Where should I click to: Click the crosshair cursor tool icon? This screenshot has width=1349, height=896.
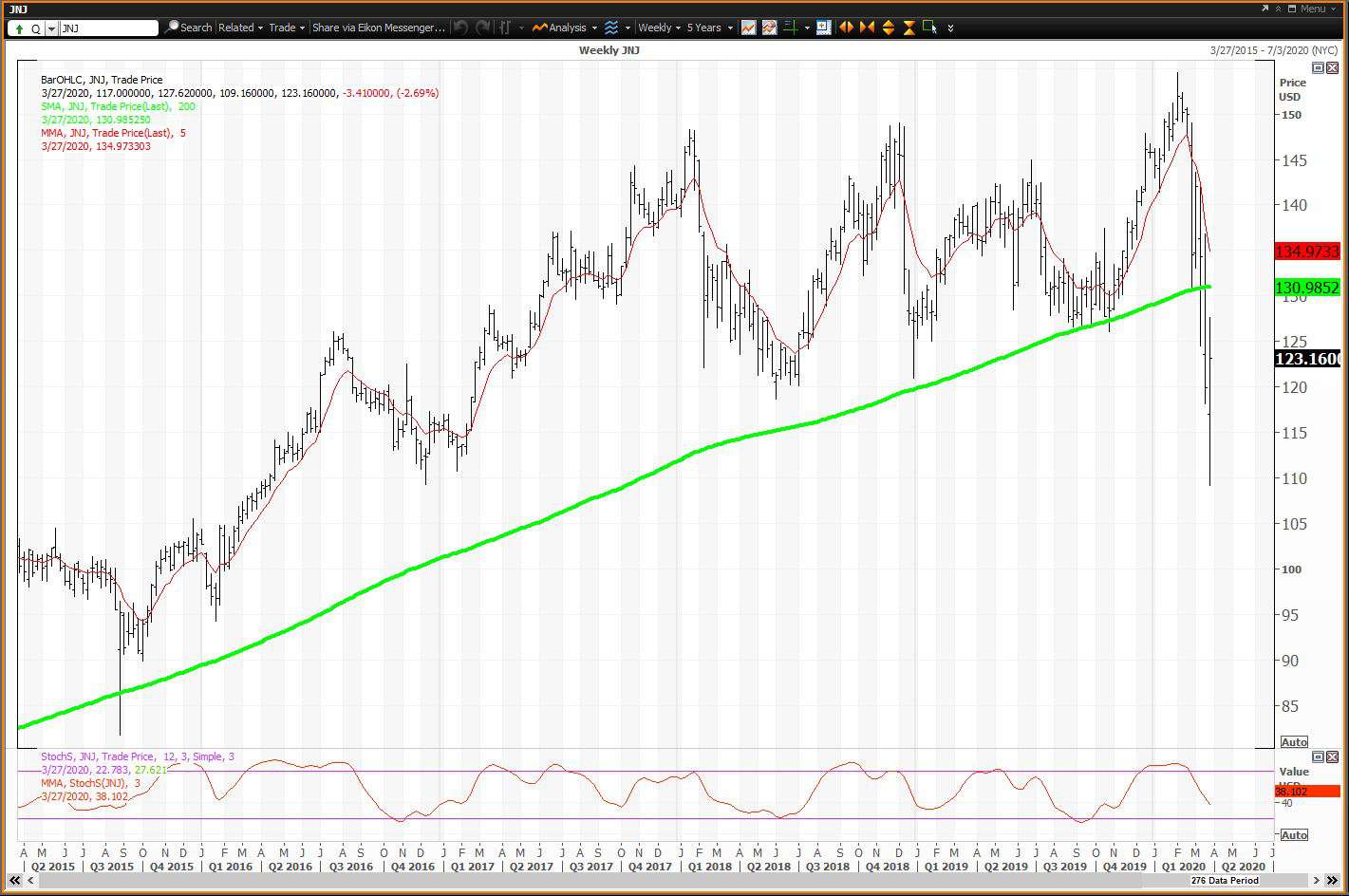pyautogui.click(x=792, y=28)
